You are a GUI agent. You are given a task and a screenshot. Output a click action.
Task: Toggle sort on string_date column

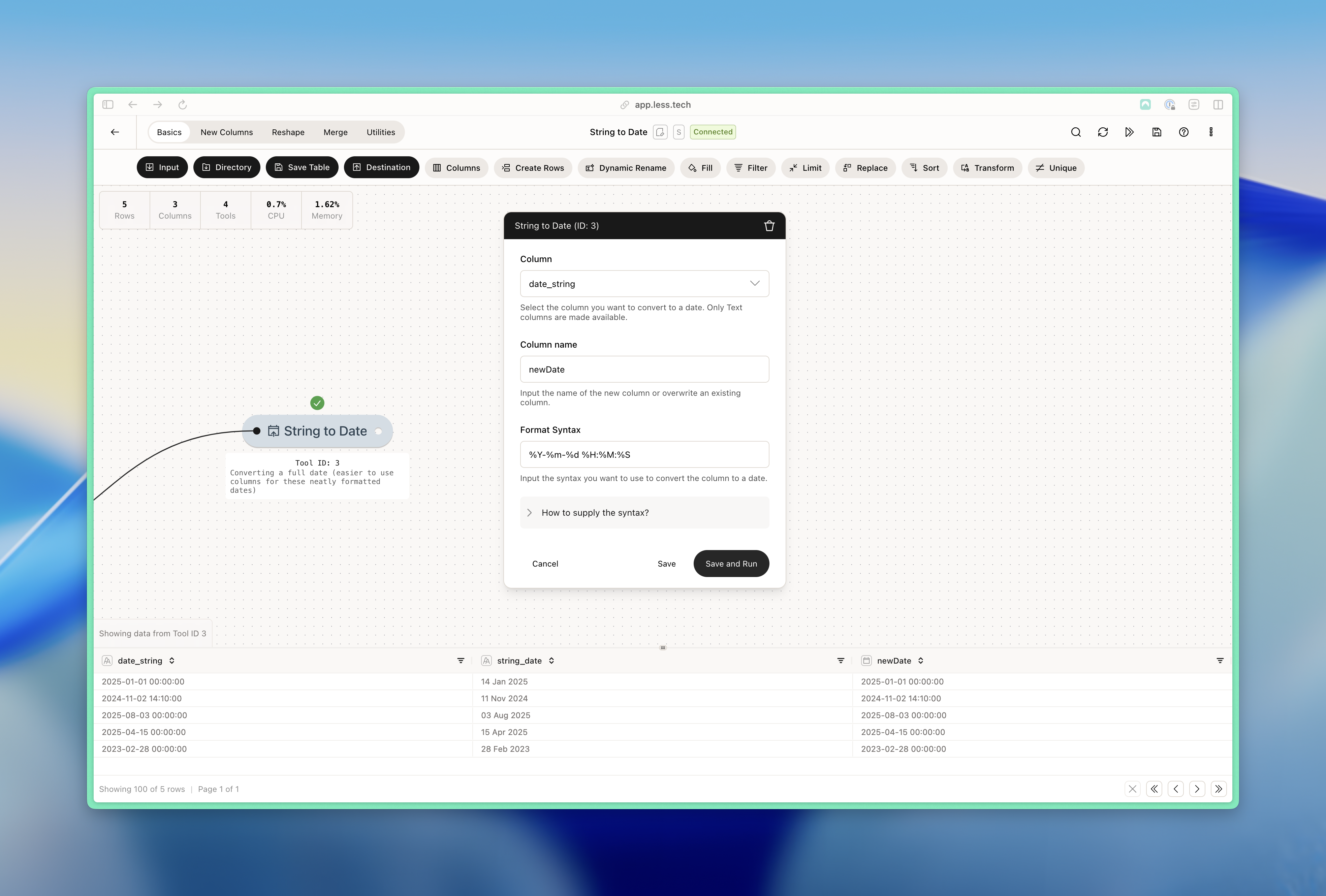point(551,661)
